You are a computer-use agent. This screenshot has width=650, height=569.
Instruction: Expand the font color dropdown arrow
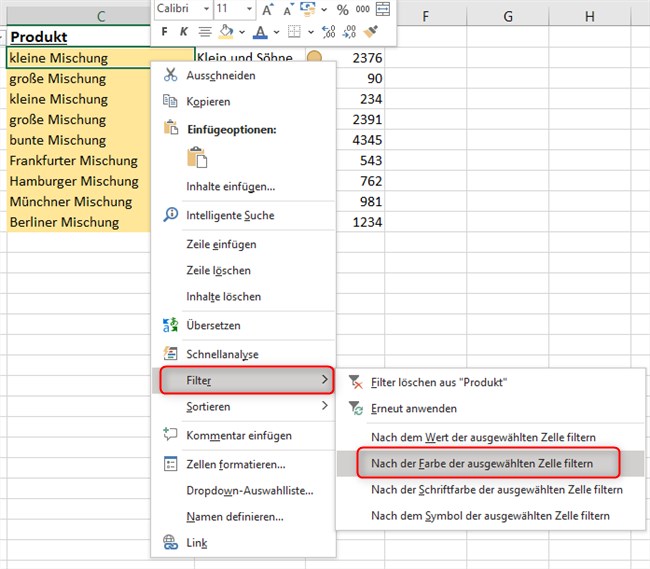point(276,32)
